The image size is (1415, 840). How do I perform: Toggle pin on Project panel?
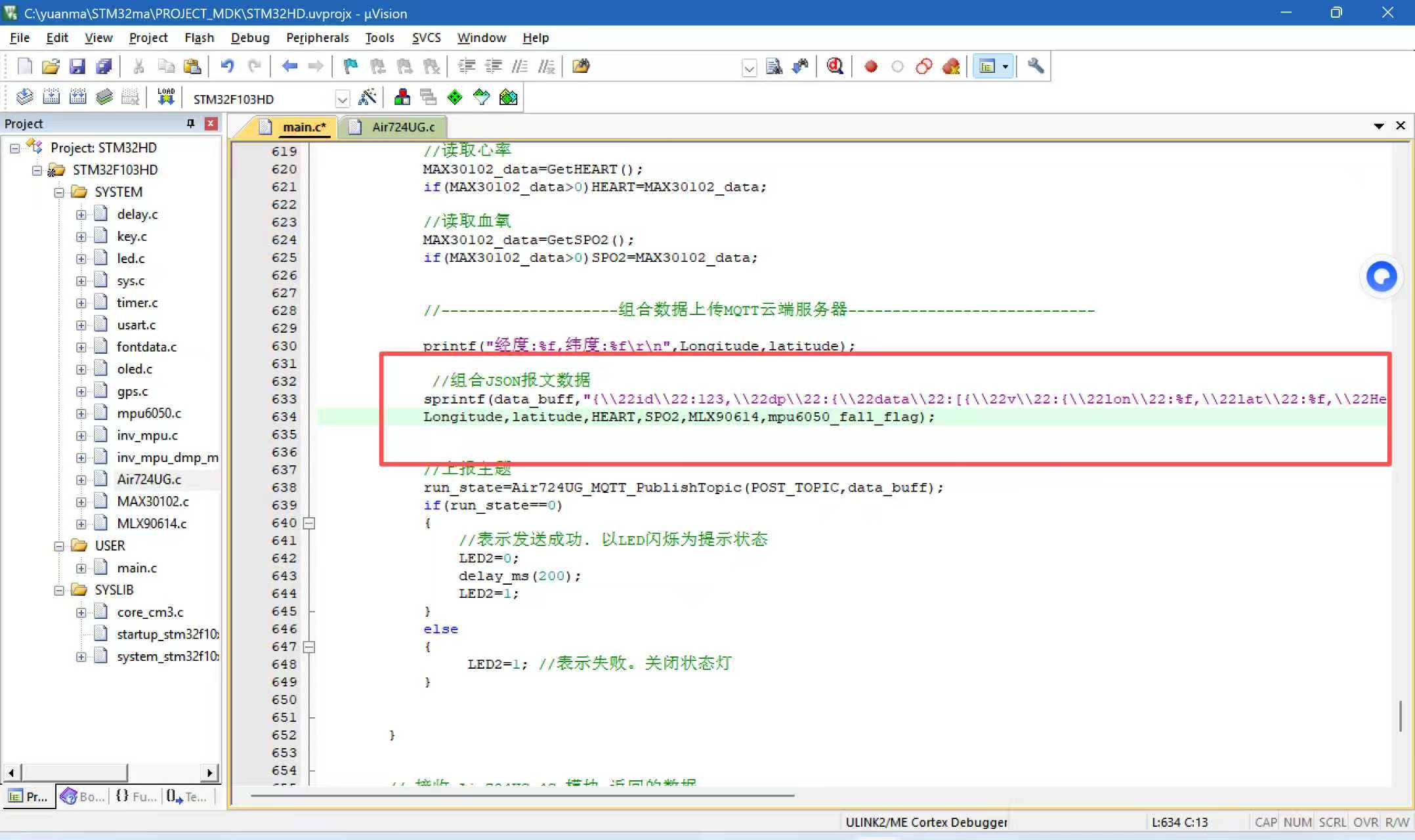(x=190, y=123)
